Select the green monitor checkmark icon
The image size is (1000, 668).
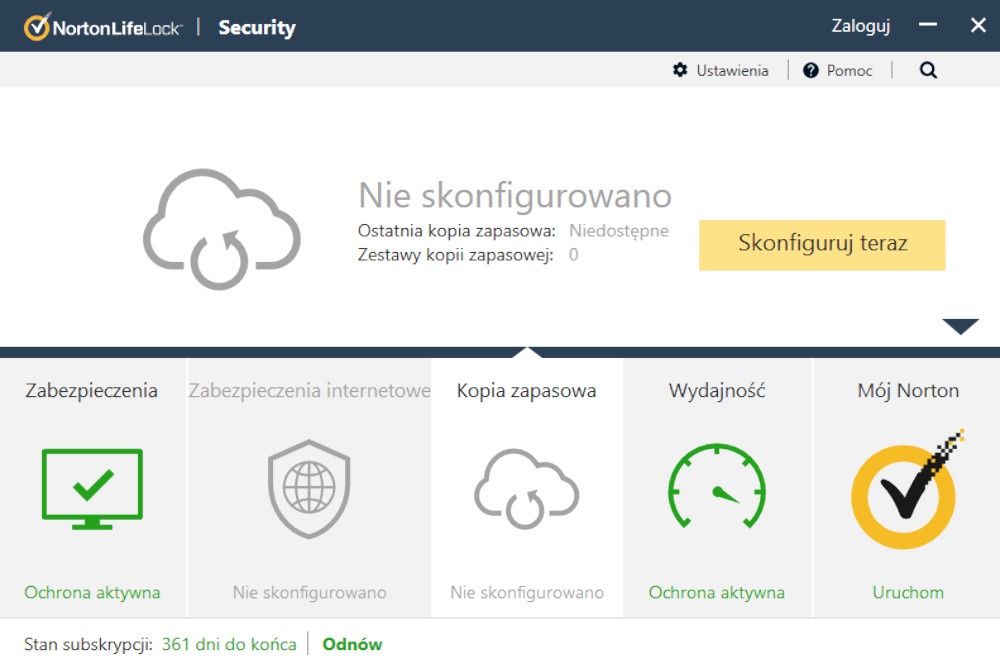click(x=92, y=489)
